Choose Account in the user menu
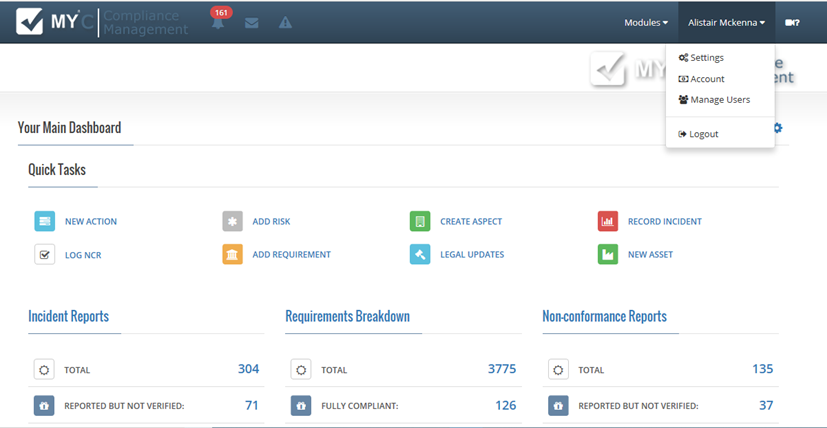 click(706, 79)
